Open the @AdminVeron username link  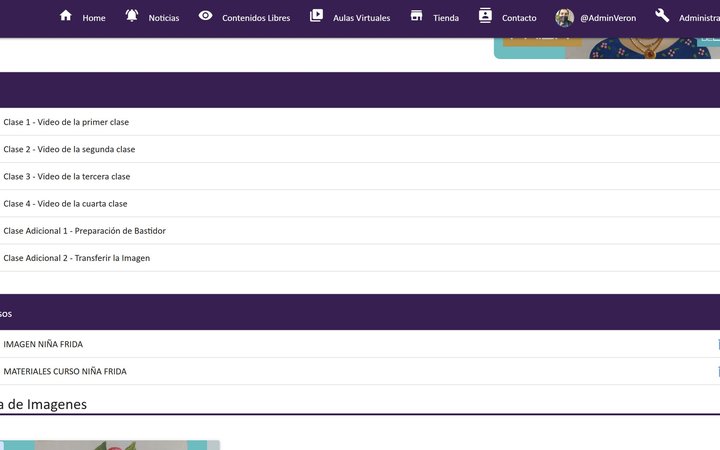[x=608, y=18]
